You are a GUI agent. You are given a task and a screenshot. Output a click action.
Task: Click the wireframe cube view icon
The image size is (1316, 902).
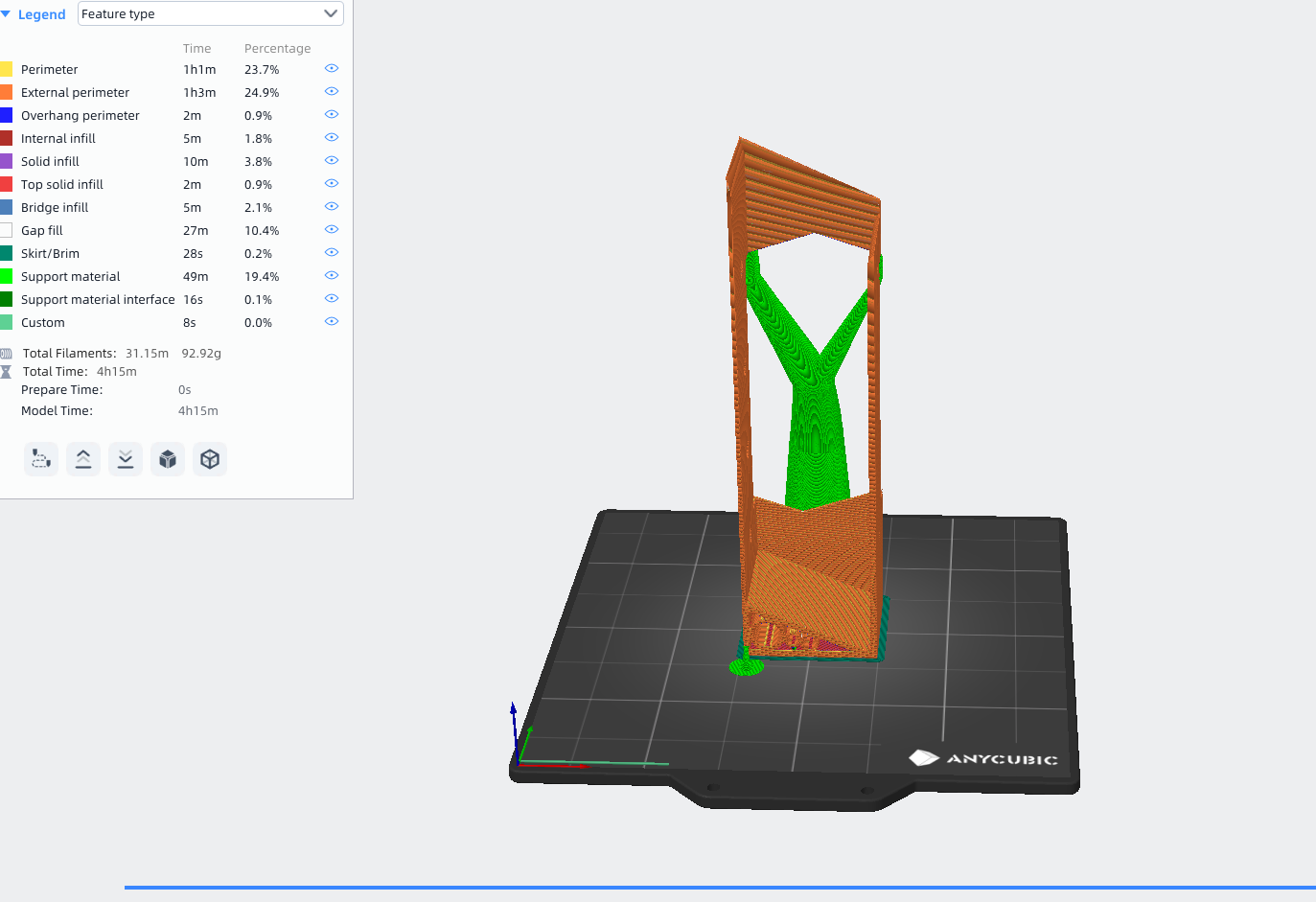[210, 459]
